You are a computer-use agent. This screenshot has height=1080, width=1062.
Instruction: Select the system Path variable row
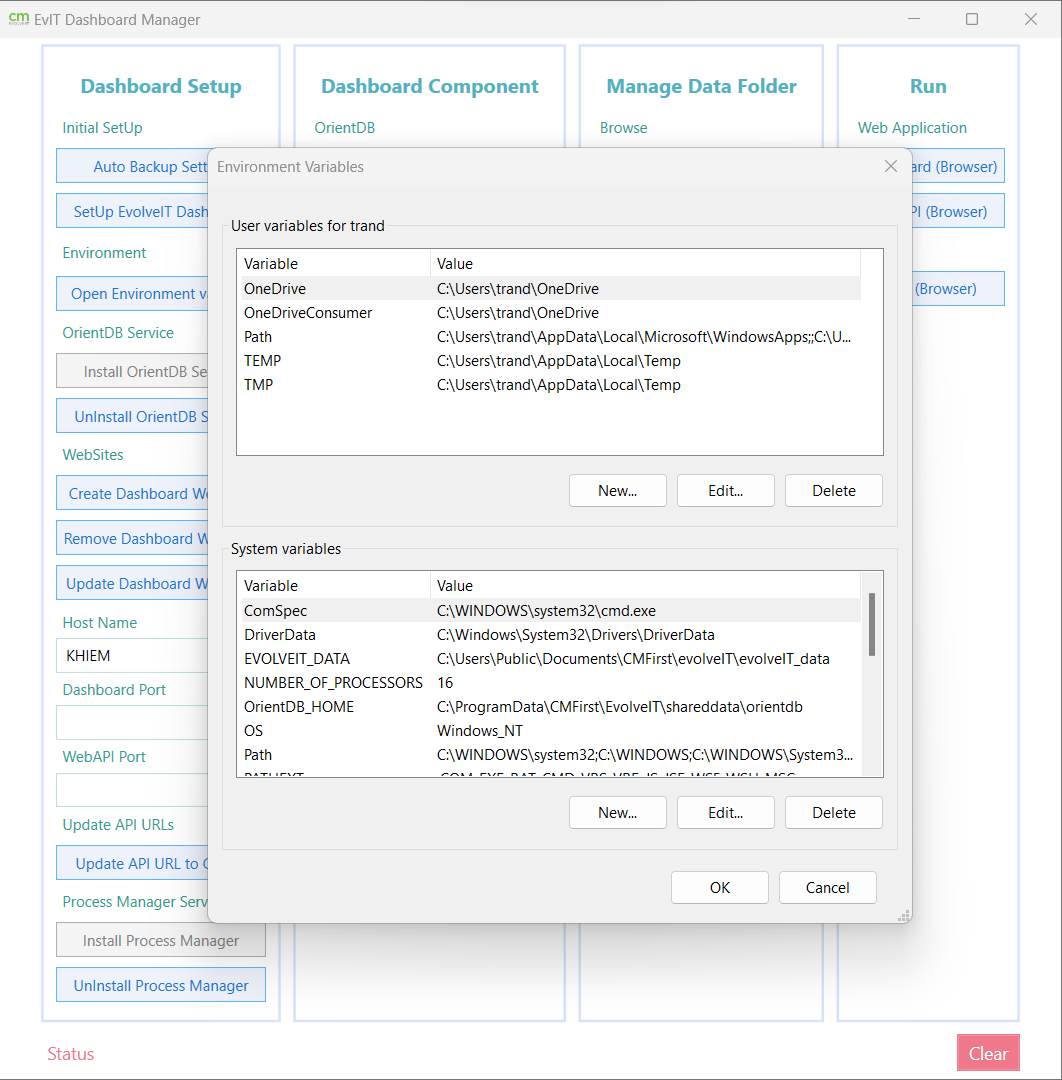pos(549,755)
